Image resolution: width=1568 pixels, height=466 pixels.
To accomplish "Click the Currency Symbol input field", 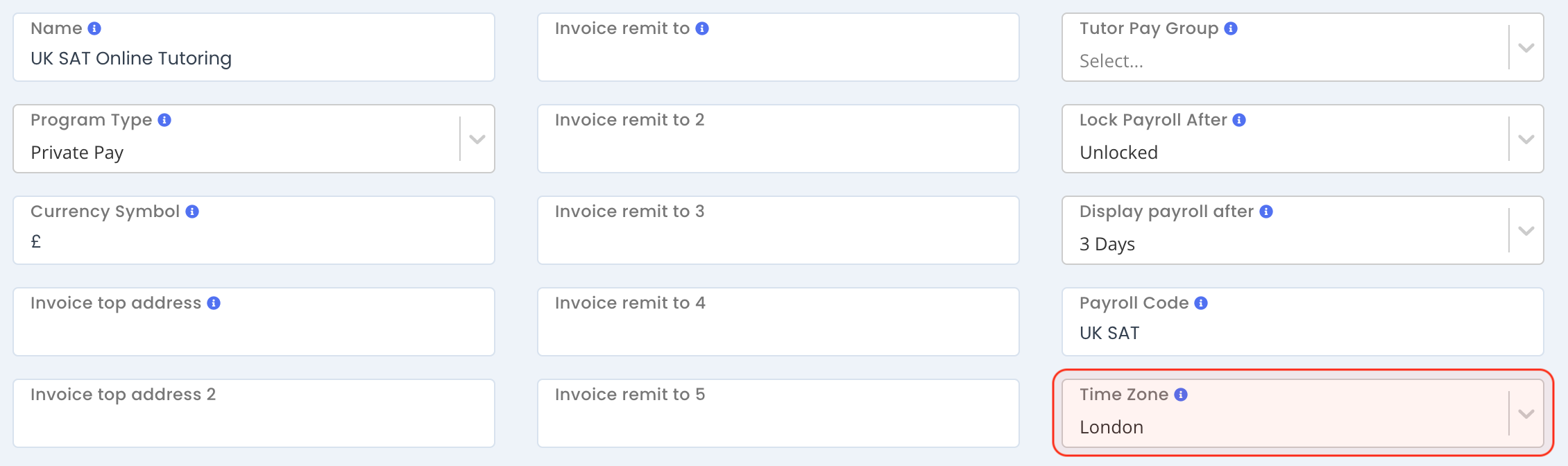I will click(254, 230).
